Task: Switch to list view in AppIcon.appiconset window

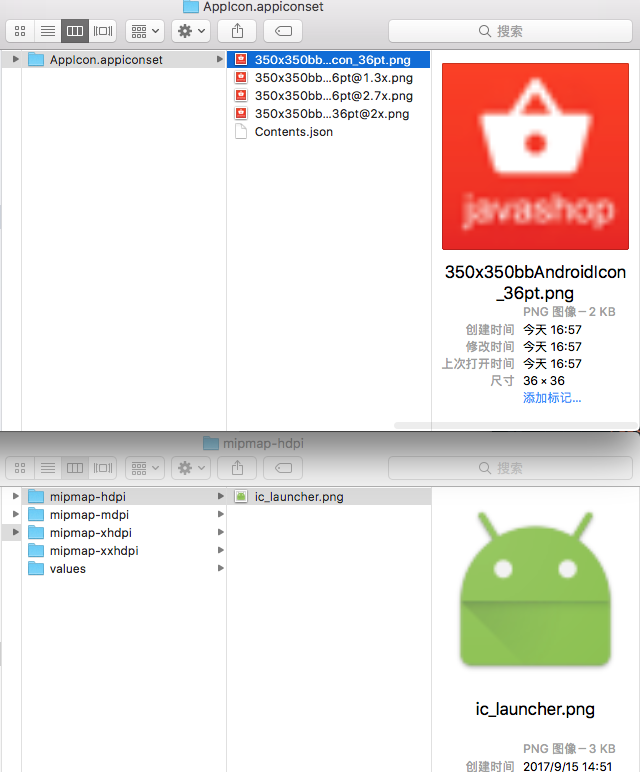Action: coord(48,31)
